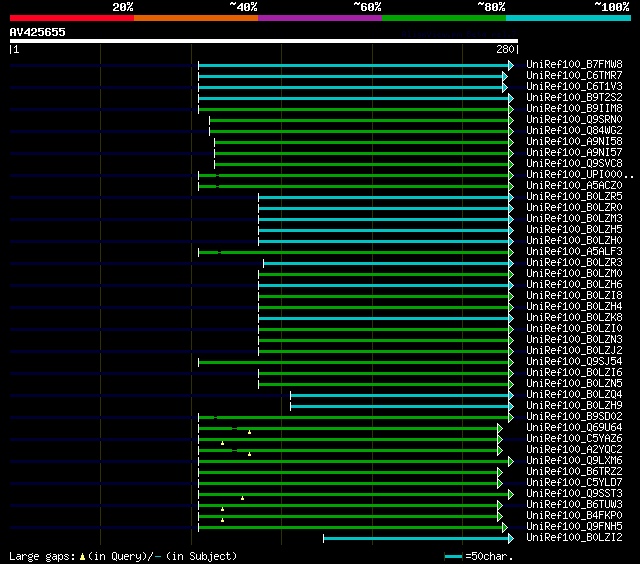Click the UniRef100_Q9FNH5 label
The width and height of the screenshot is (640, 564).
click(x=574, y=527)
